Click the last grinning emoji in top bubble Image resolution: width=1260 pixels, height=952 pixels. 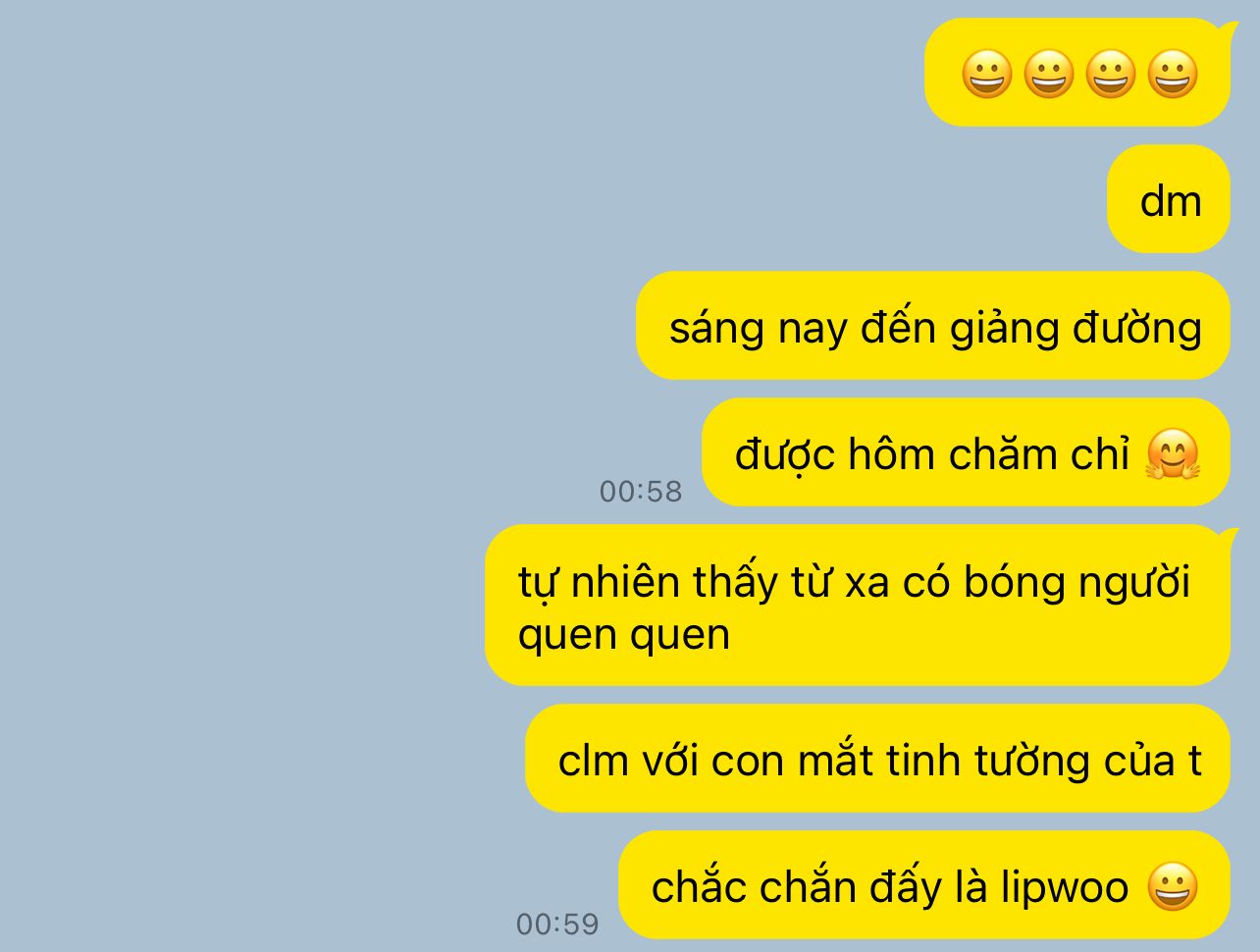click(x=1173, y=75)
